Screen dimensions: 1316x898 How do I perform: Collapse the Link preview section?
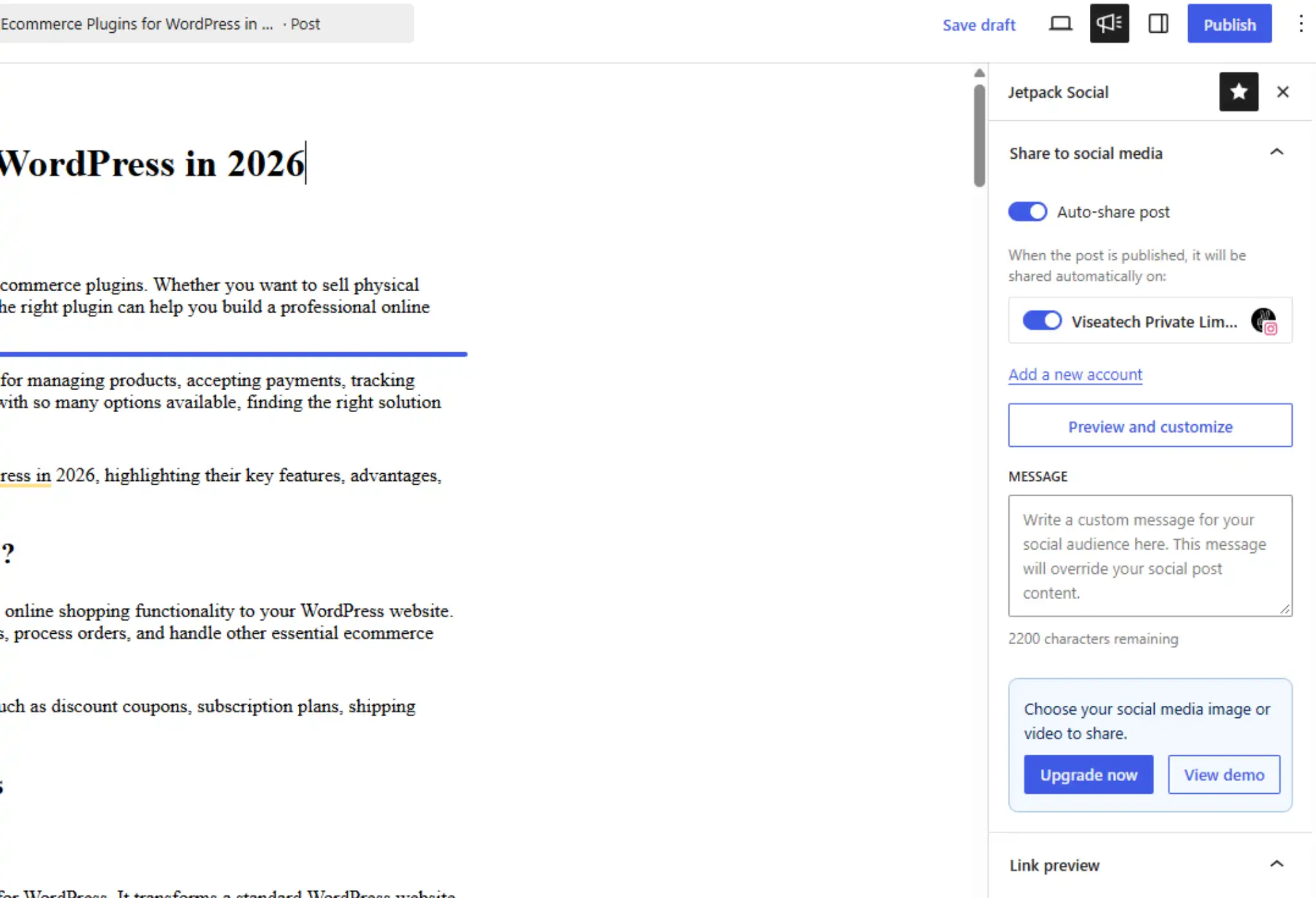(1276, 864)
